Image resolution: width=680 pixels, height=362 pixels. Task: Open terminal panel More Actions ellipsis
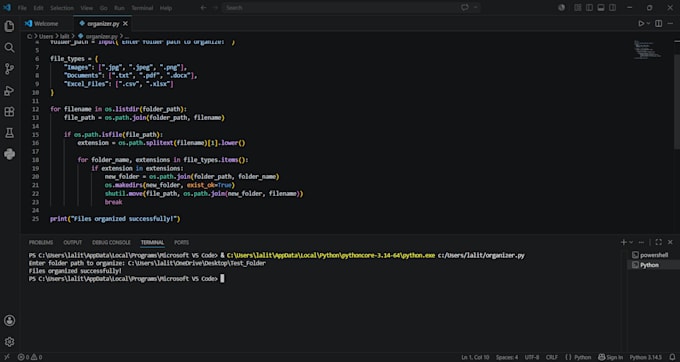coord(641,242)
